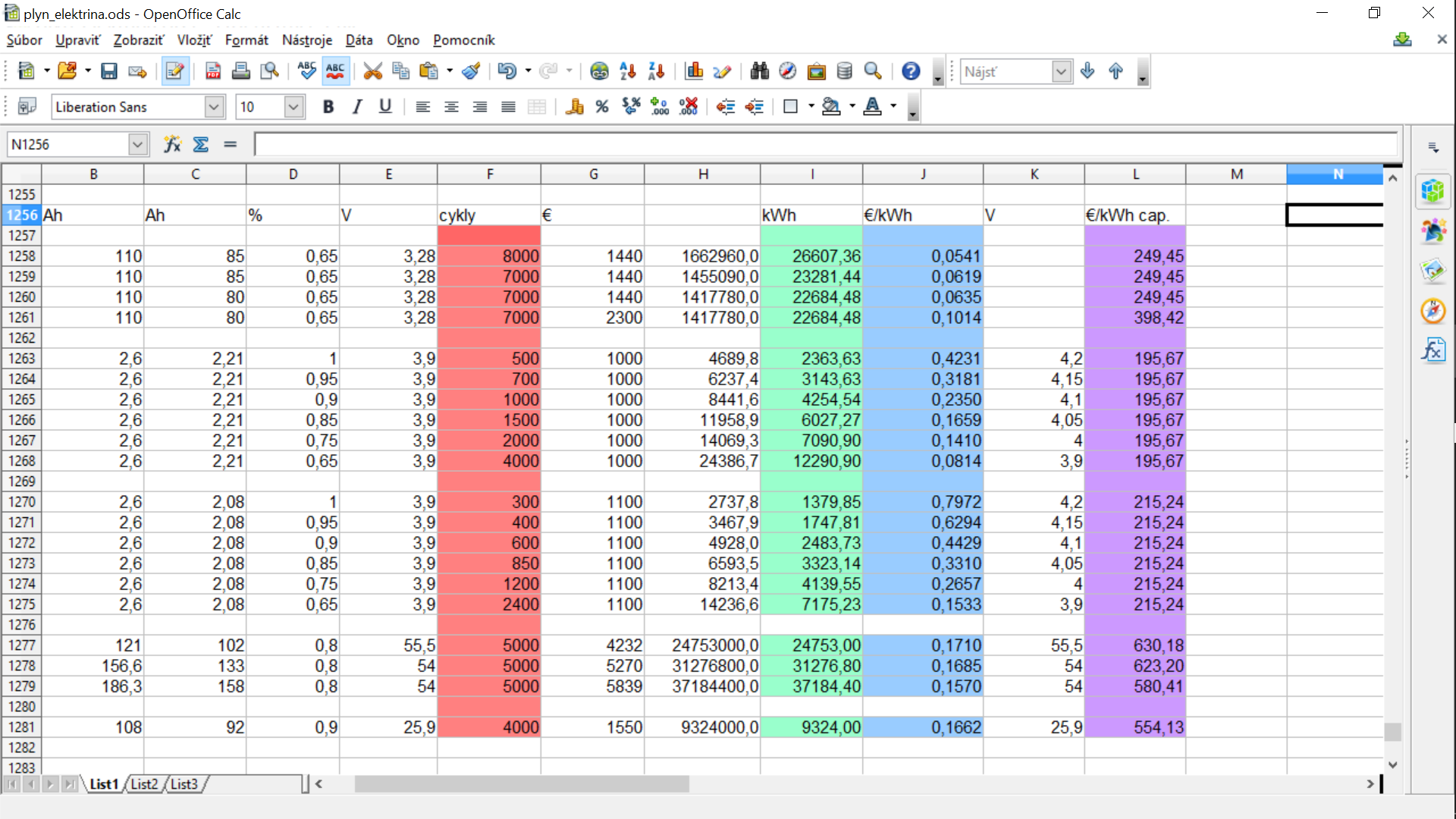This screenshot has height=819, width=1456.
Task: Open the Formát menu
Action: pos(246,40)
